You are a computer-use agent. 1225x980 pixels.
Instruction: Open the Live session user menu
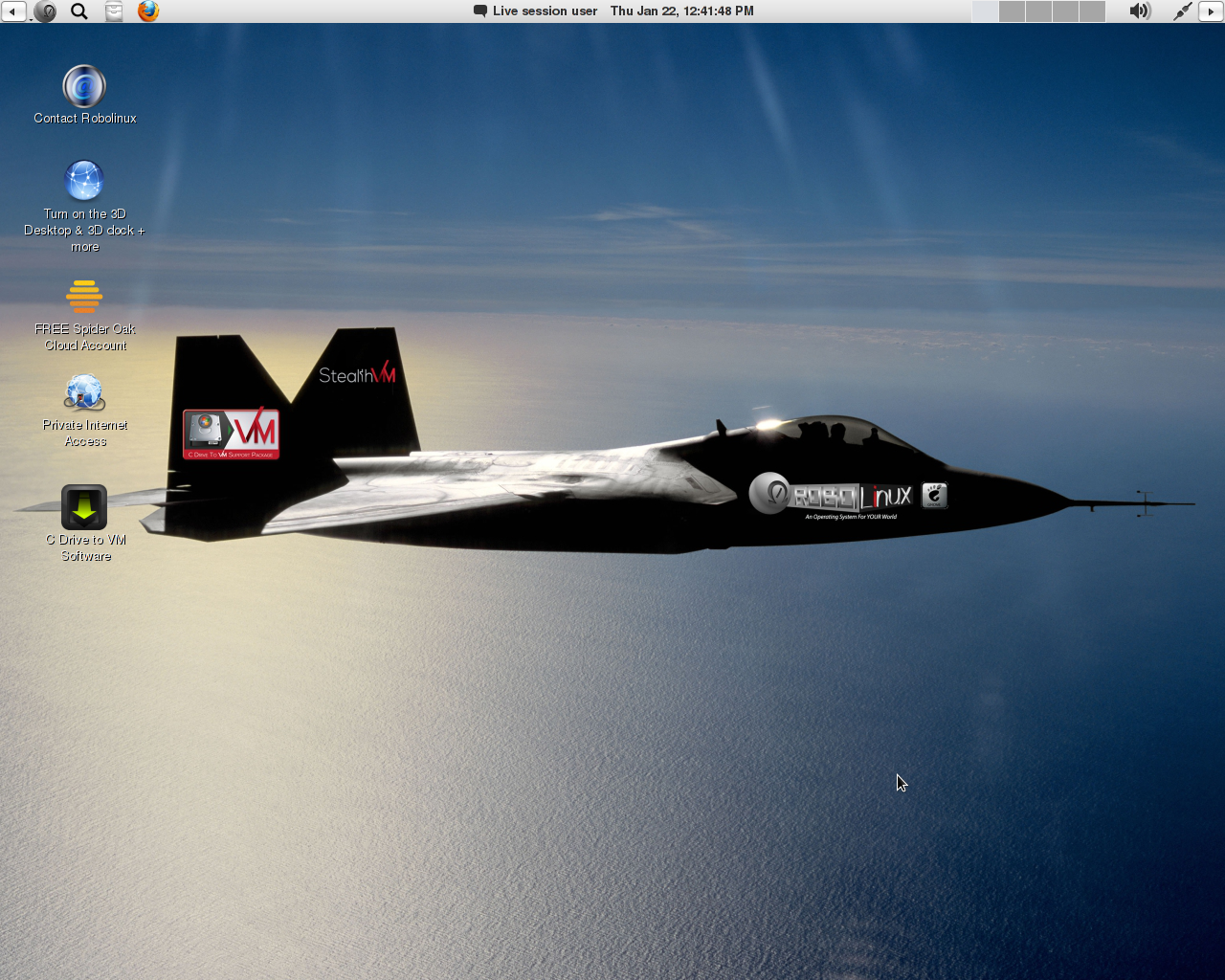pyautogui.click(x=535, y=11)
